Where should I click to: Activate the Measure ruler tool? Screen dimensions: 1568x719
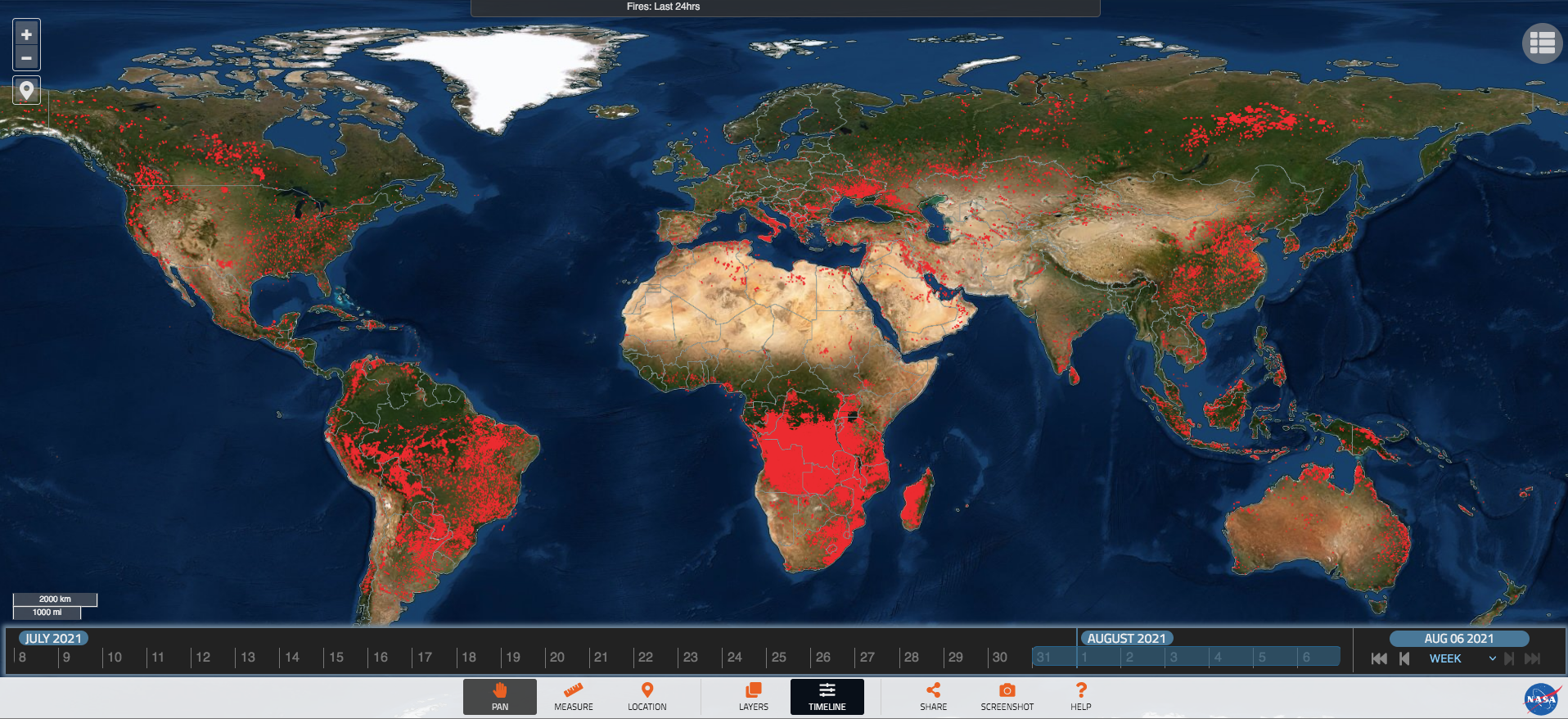pyautogui.click(x=574, y=697)
